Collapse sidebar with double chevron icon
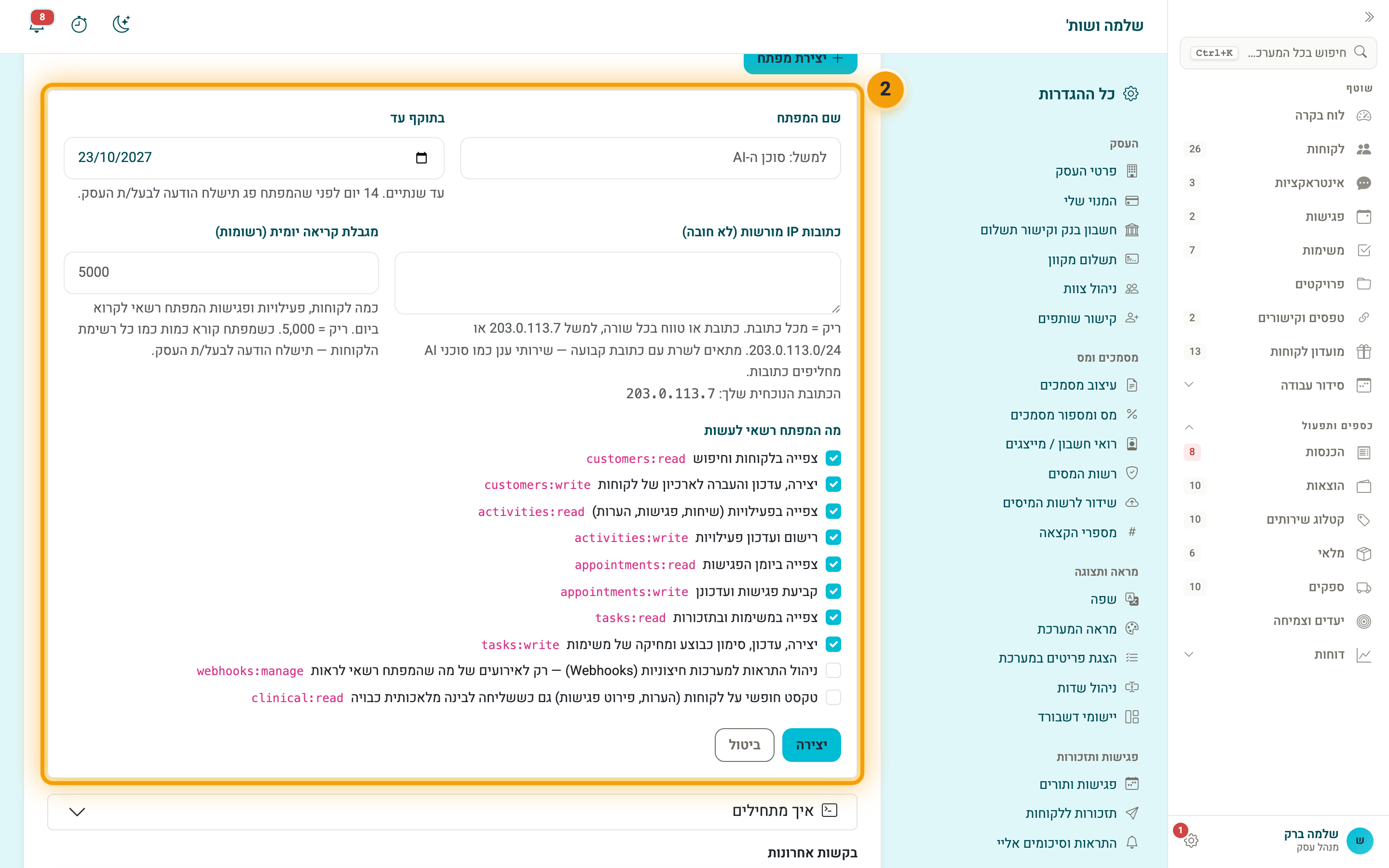 click(x=1369, y=17)
